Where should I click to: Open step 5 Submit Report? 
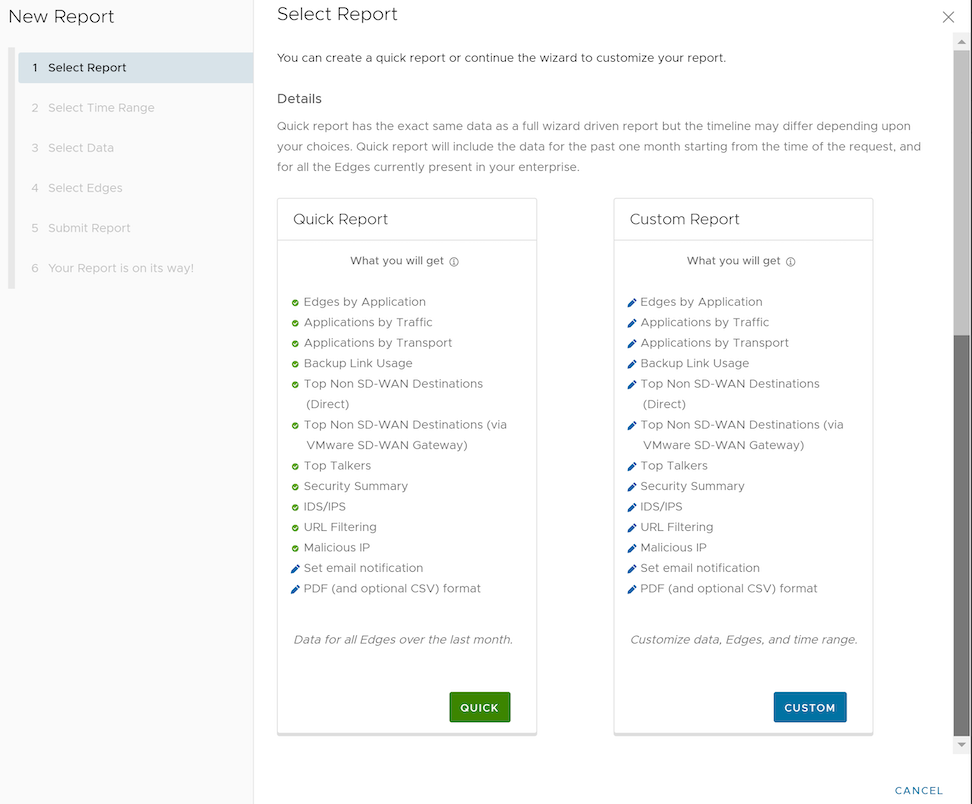(x=89, y=228)
